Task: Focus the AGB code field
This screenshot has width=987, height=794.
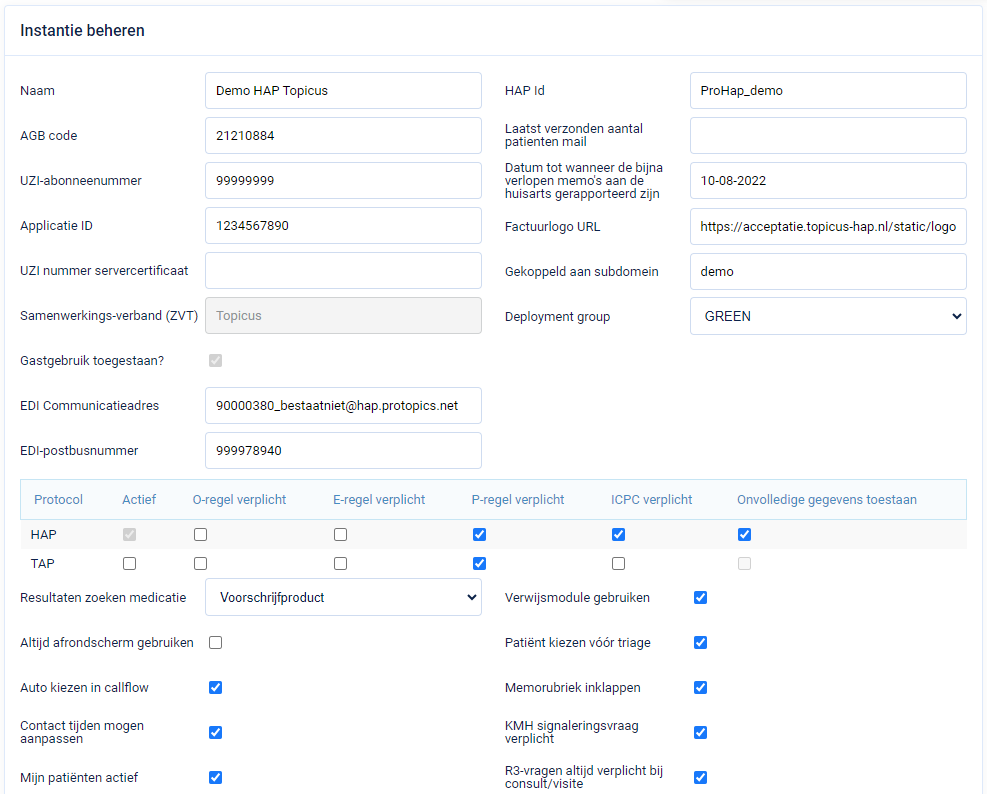Action: (343, 136)
